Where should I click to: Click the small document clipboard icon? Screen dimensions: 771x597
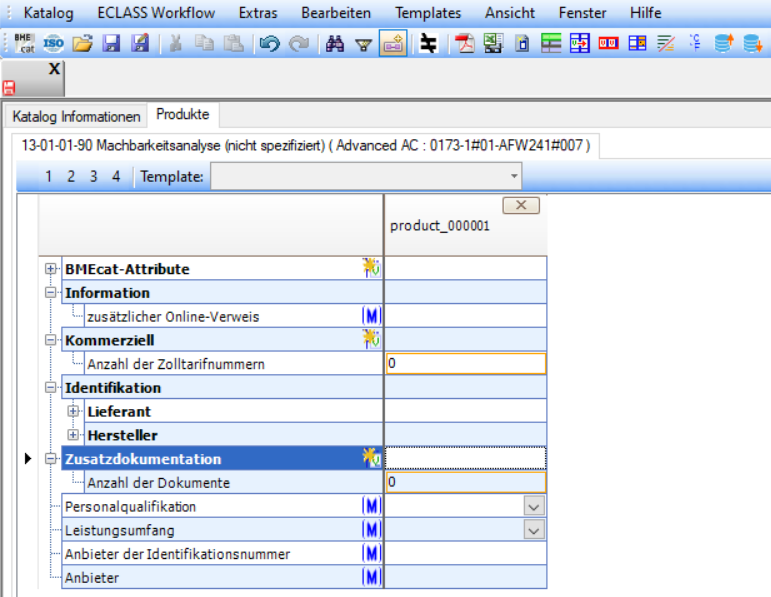pos(523,44)
